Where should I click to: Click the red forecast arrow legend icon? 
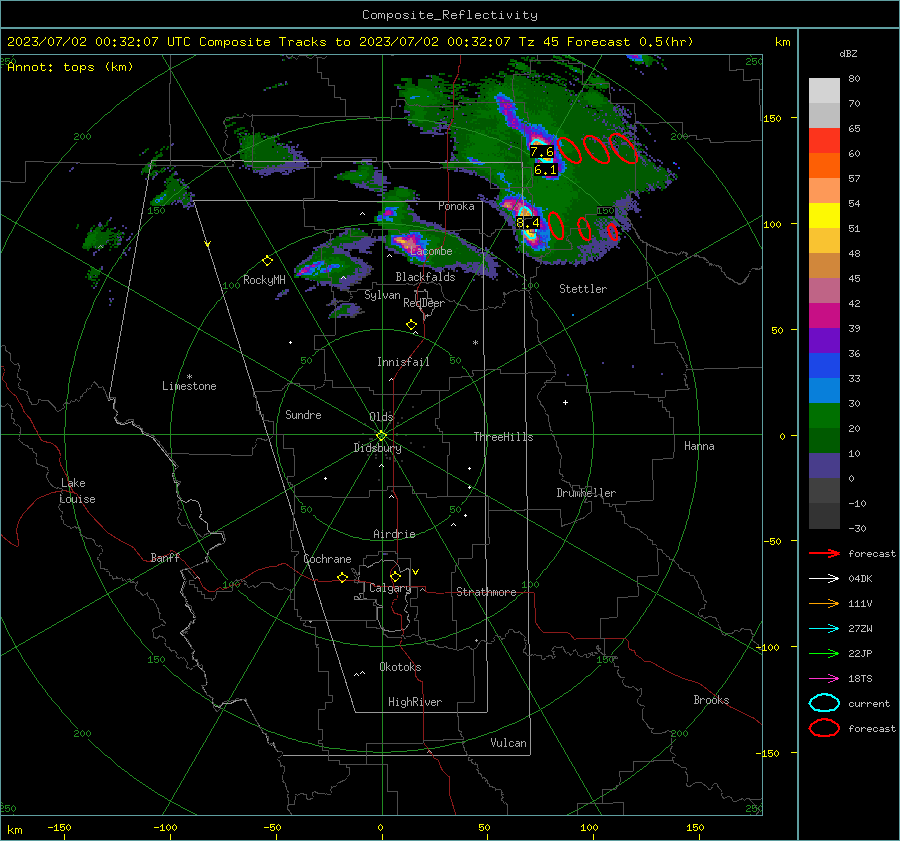click(x=824, y=553)
